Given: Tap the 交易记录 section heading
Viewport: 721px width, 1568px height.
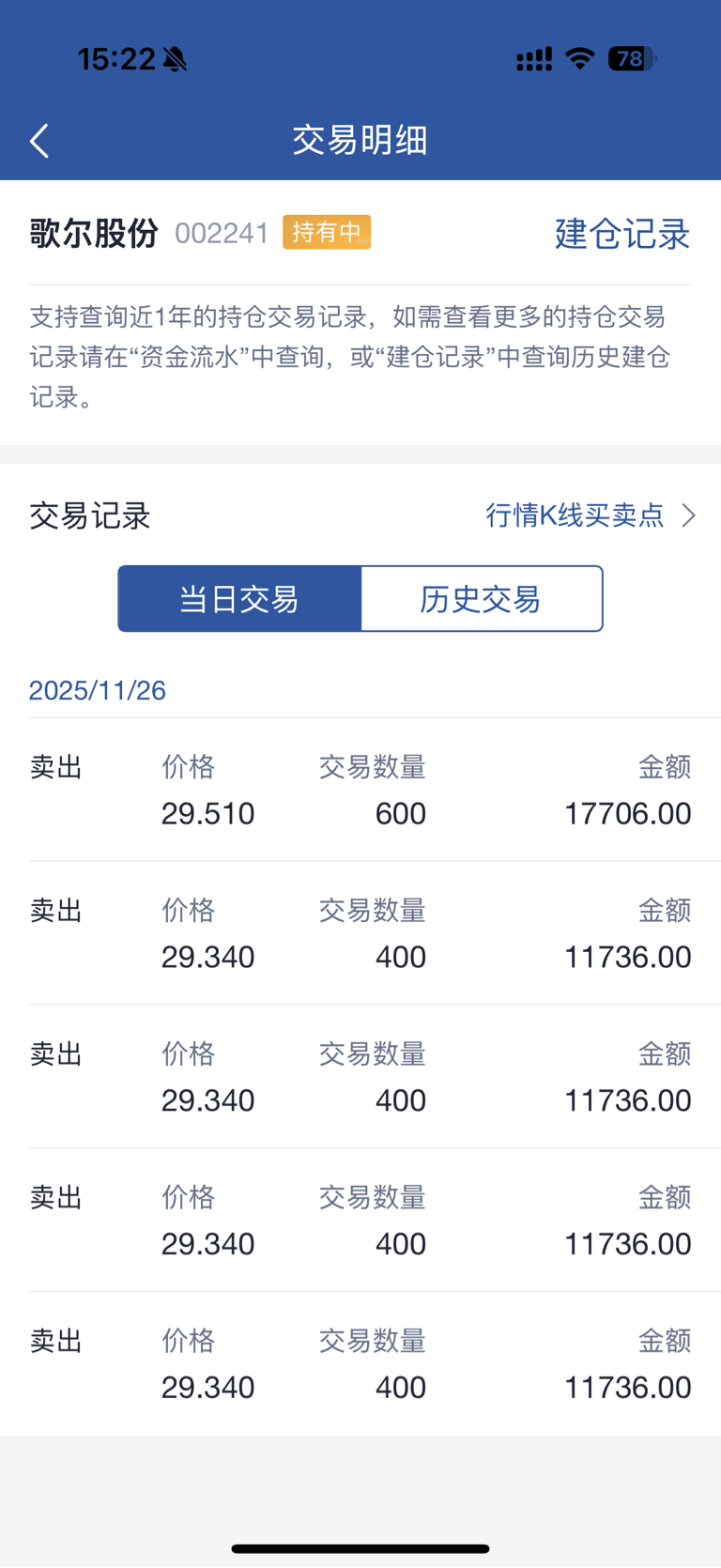Looking at the screenshot, I should (x=90, y=515).
